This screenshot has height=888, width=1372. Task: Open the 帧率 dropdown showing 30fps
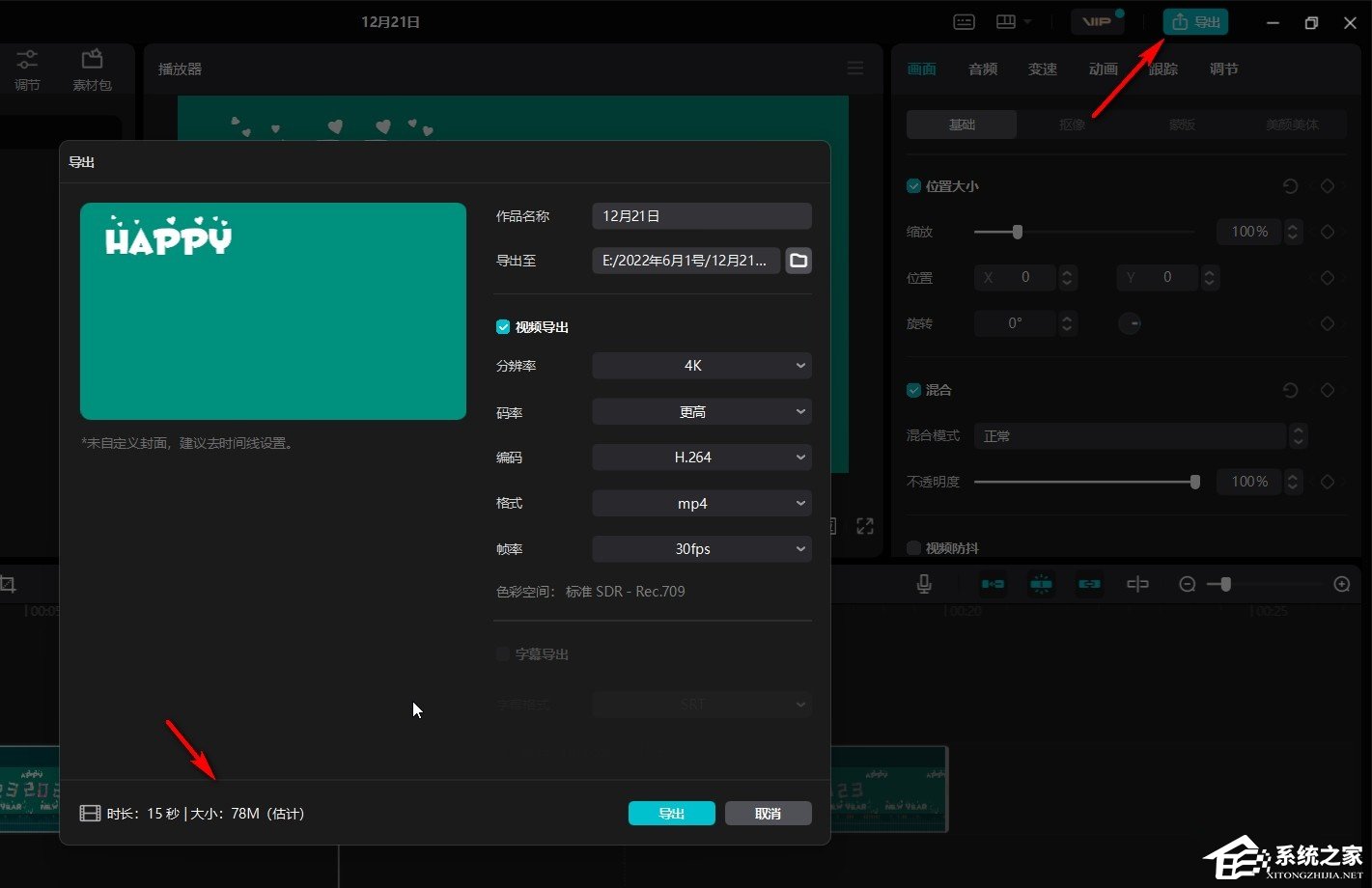click(x=701, y=549)
